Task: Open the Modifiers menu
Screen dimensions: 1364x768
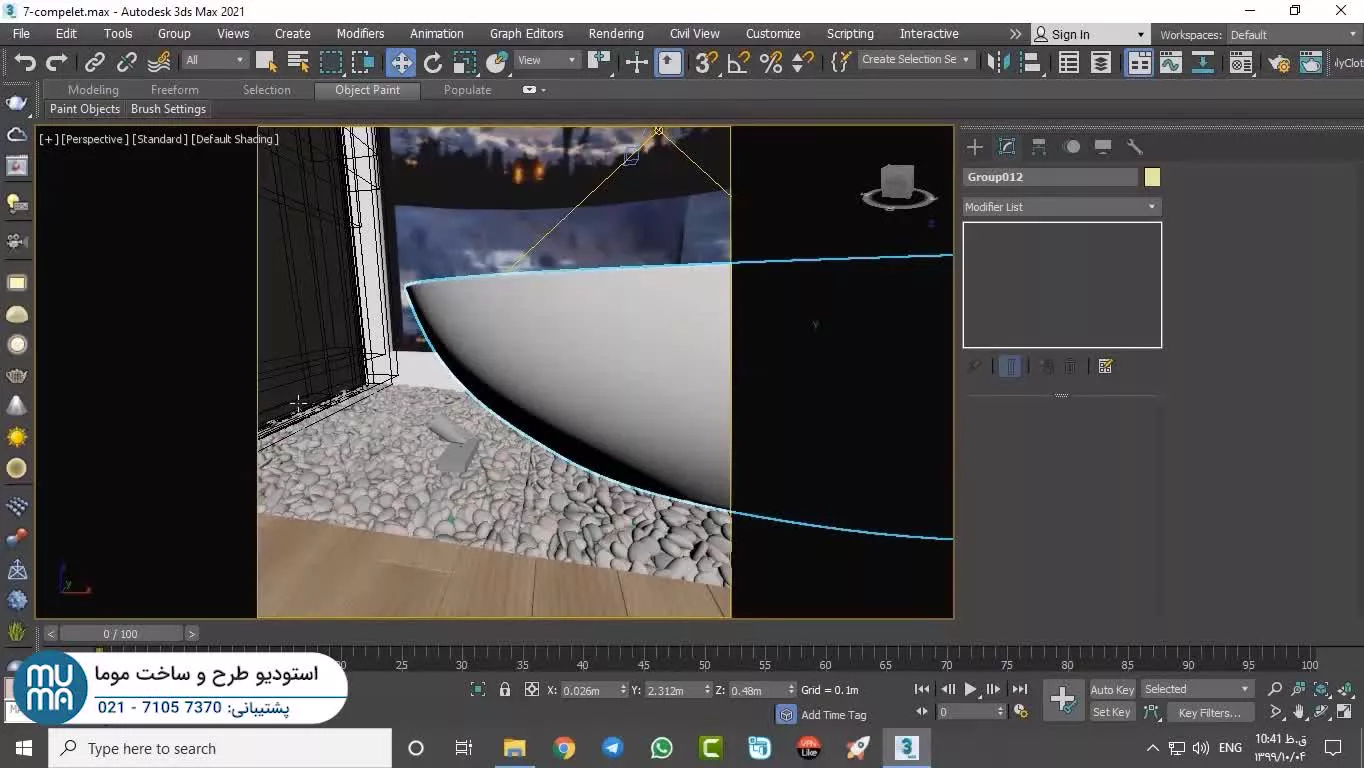Action: (x=360, y=34)
